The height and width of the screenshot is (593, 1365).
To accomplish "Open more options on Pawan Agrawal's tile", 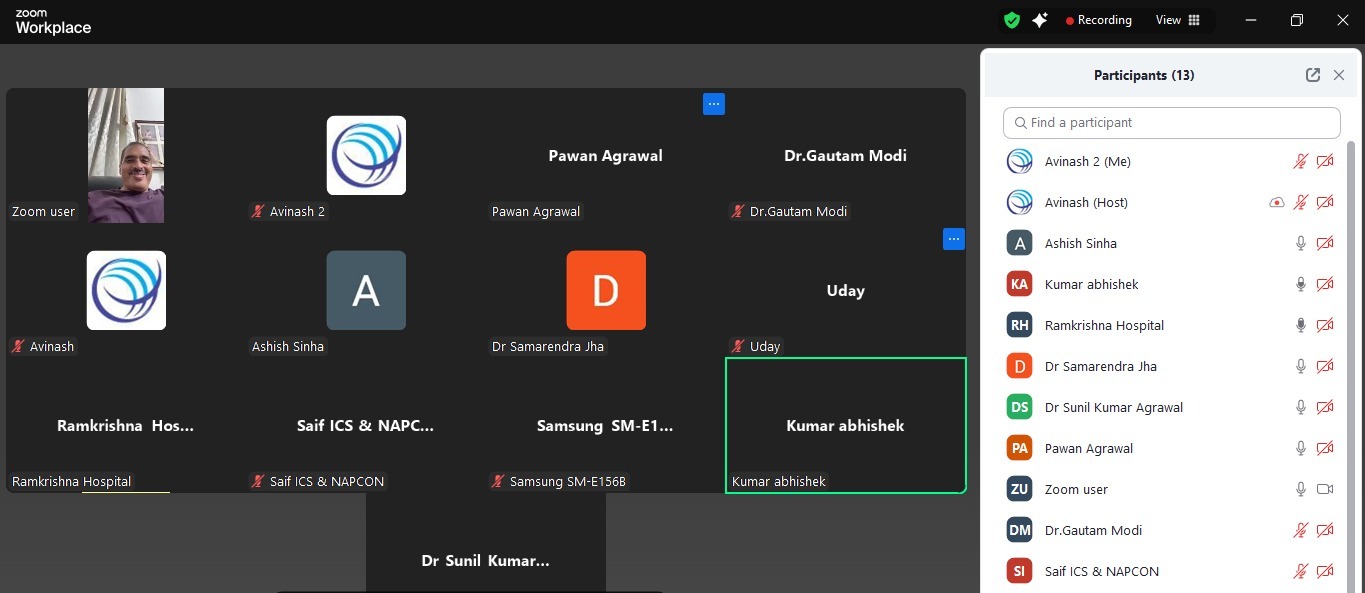I will (x=713, y=104).
